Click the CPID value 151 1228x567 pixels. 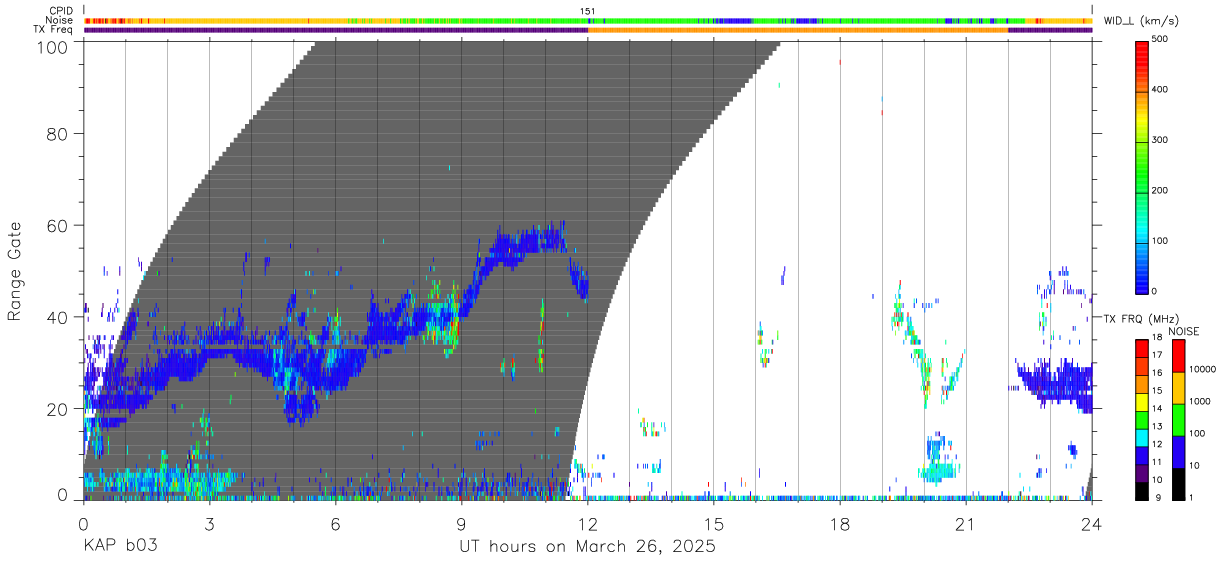(x=588, y=11)
